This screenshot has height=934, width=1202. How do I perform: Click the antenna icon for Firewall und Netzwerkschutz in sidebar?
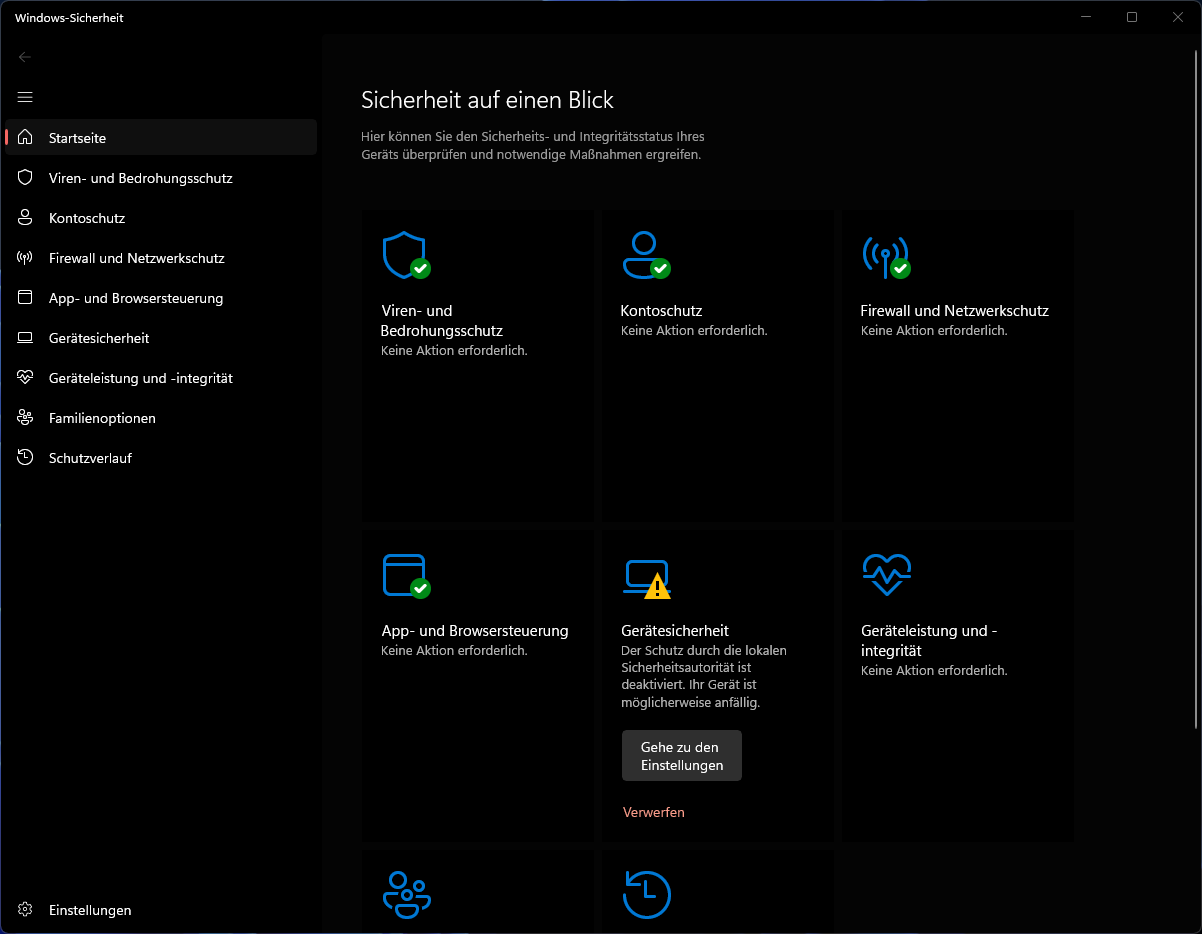coord(25,257)
